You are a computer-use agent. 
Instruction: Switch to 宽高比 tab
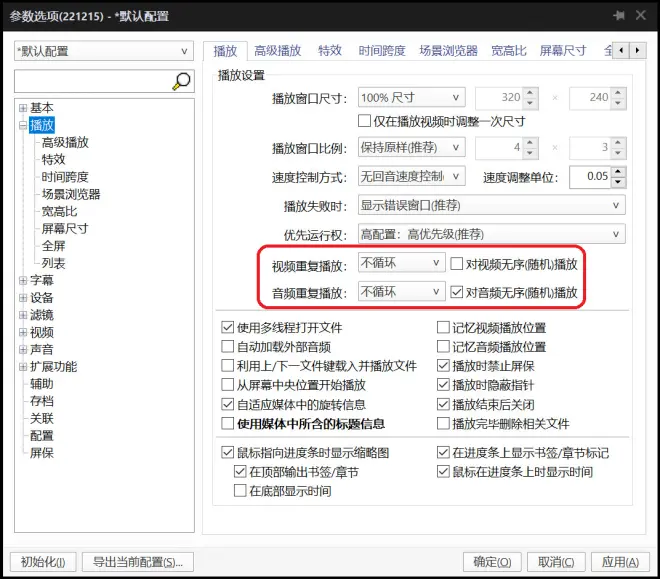click(508, 51)
